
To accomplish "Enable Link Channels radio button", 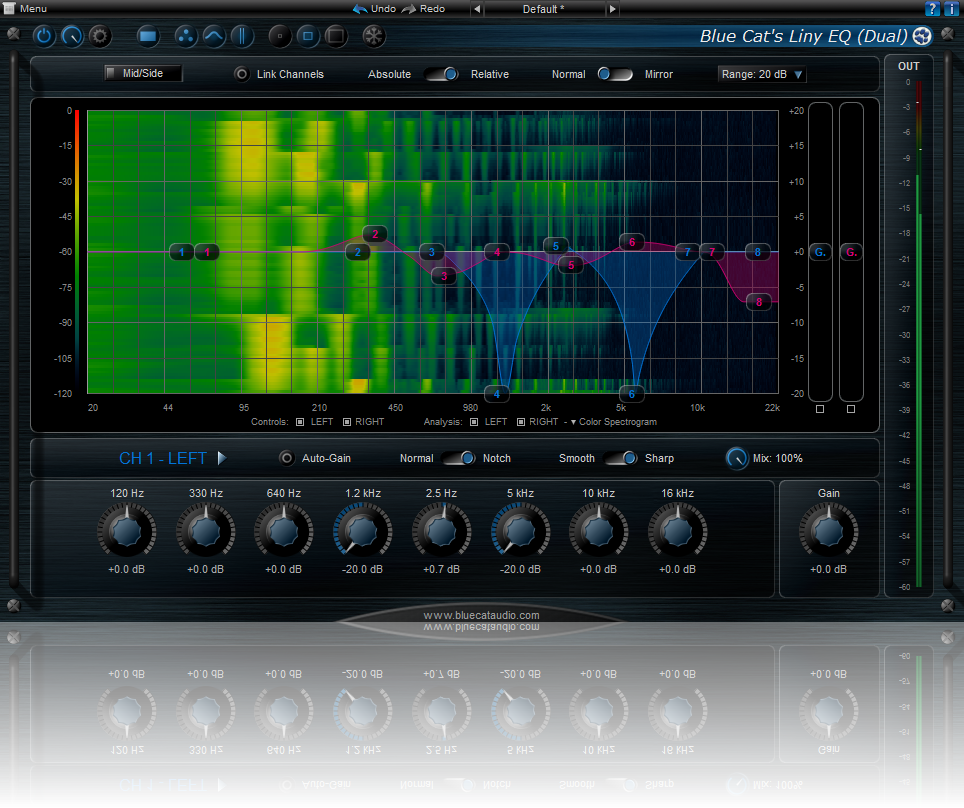I will click(x=241, y=74).
